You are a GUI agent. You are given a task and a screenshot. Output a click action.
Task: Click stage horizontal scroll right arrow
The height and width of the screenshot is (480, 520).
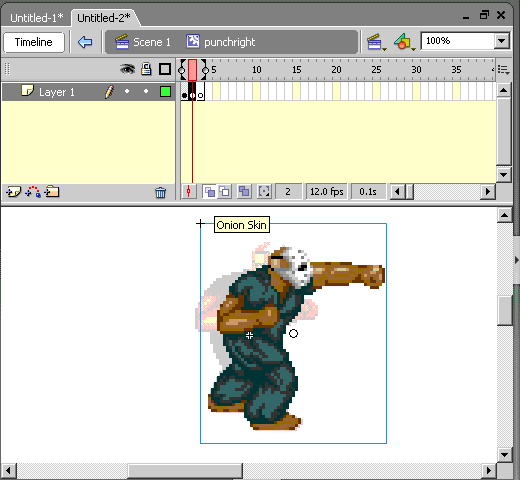pos(488,471)
